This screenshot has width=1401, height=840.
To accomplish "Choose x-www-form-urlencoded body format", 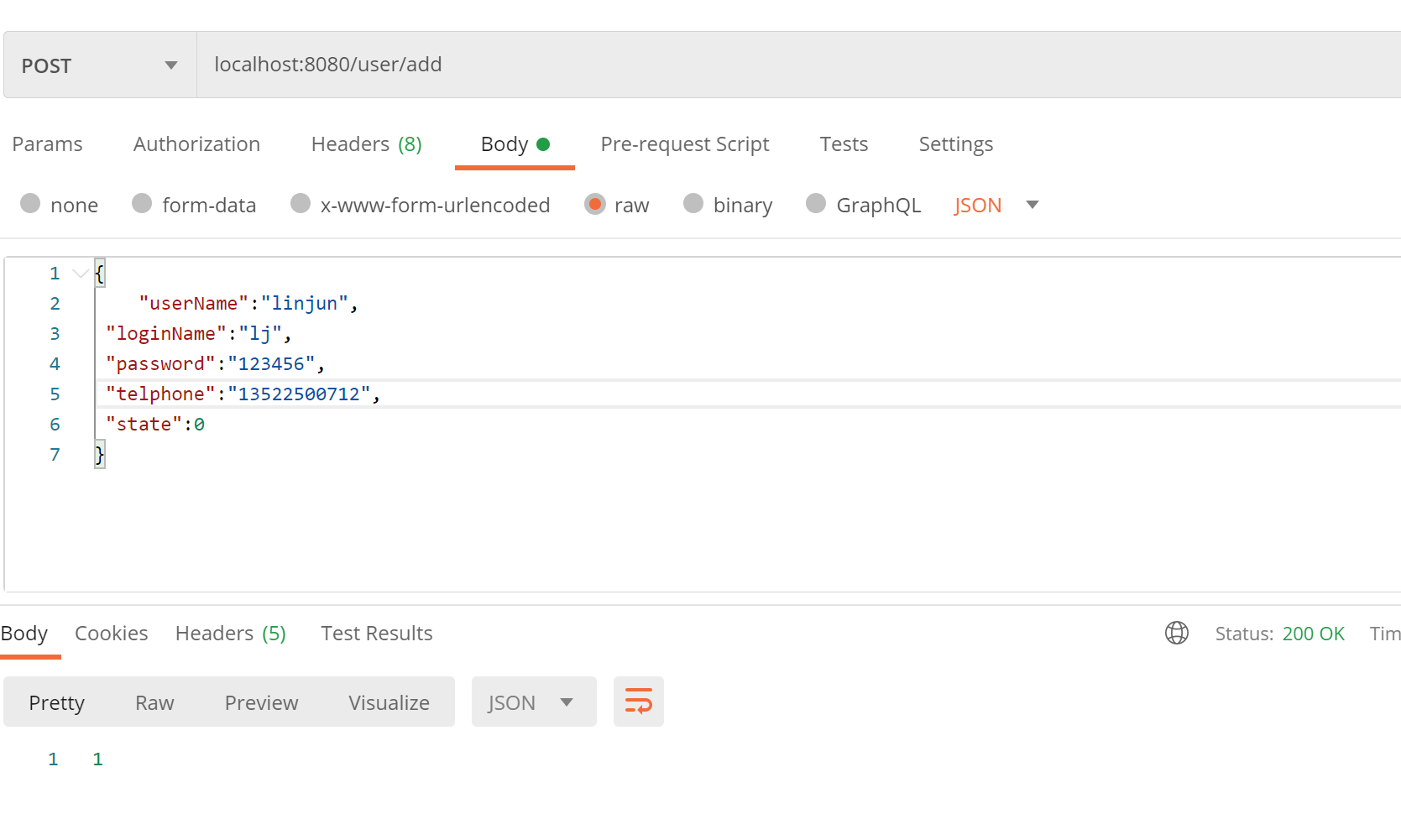I will pos(436,204).
